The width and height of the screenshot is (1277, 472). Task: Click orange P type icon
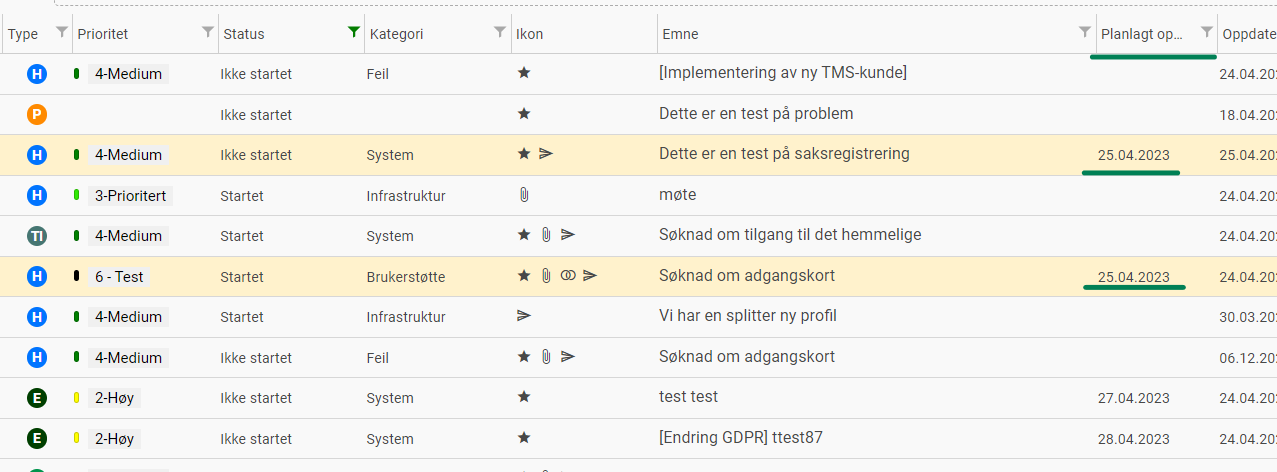coord(37,114)
